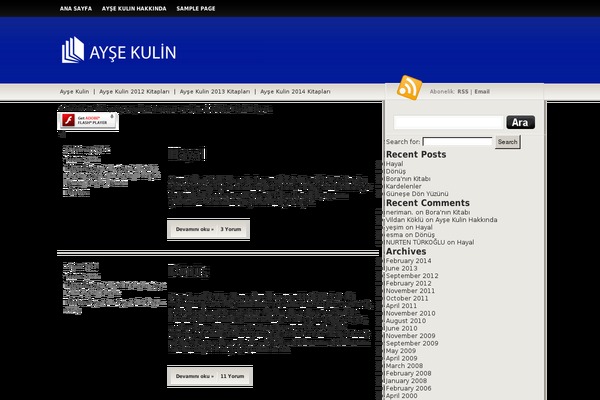Open Devamını oku for the Hayal post
This screenshot has width=600, height=400.
tap(194, 229)
